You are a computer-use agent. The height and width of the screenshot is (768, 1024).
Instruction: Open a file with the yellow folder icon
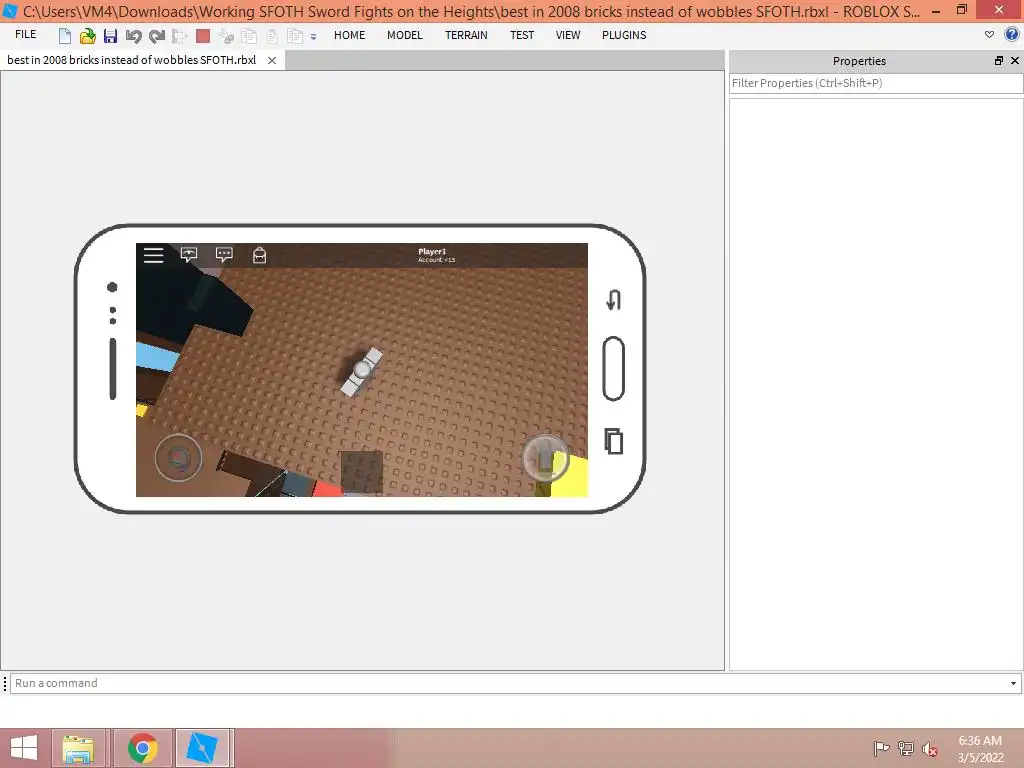pyautogui.click(x=87, y=36)
